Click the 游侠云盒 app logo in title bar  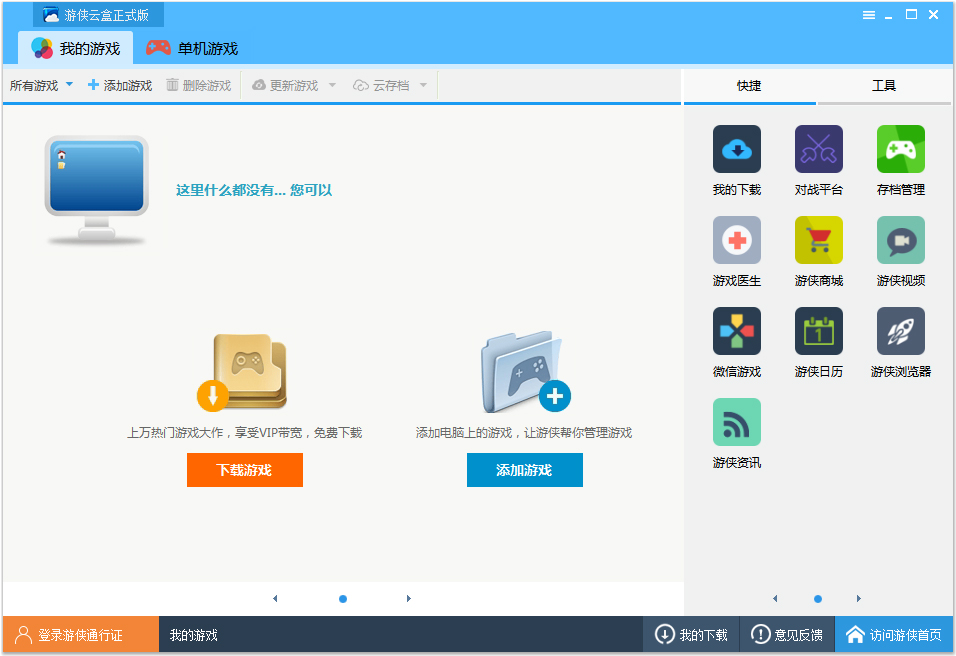pyautogui.click(x=51, y=15)
